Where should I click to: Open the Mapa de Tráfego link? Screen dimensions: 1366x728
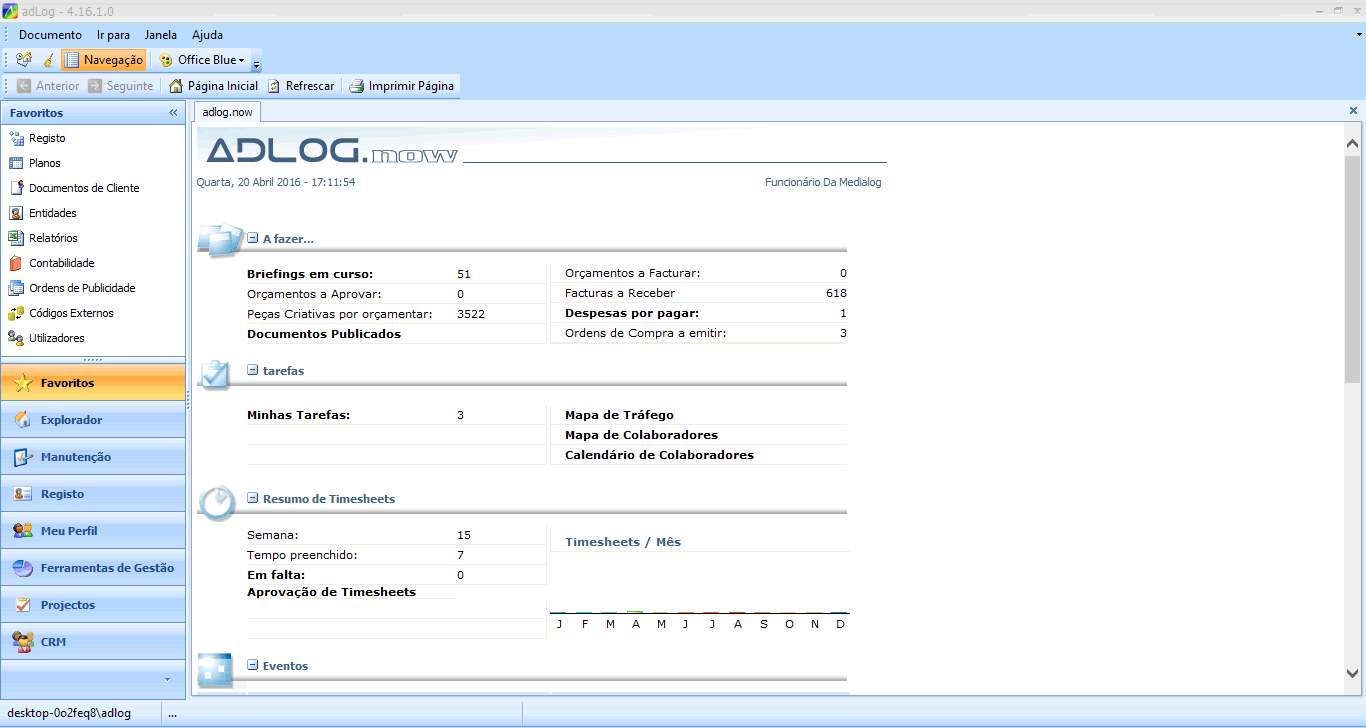[619, 415]
